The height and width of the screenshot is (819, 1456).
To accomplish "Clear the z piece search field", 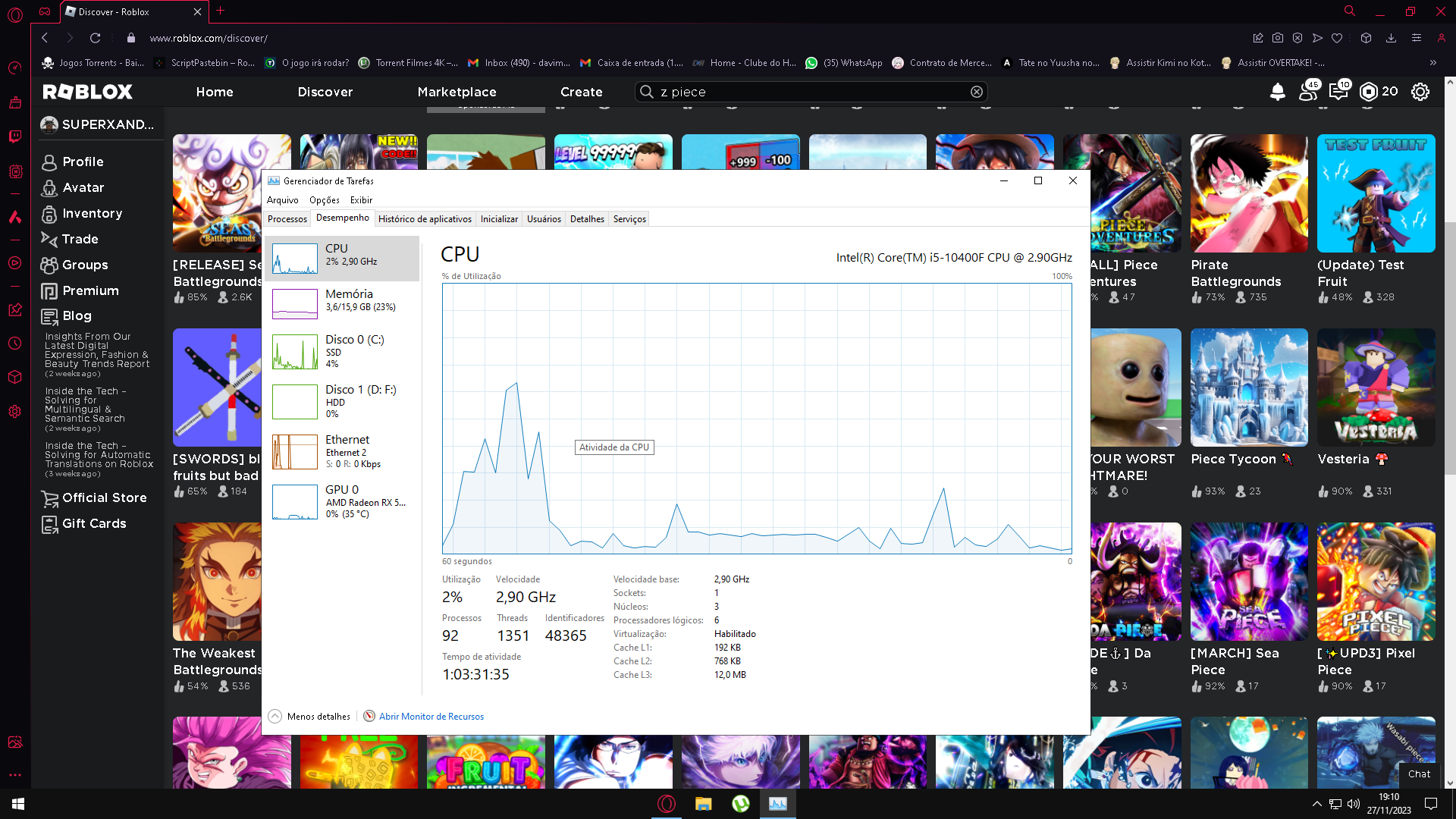I will 977,92.
